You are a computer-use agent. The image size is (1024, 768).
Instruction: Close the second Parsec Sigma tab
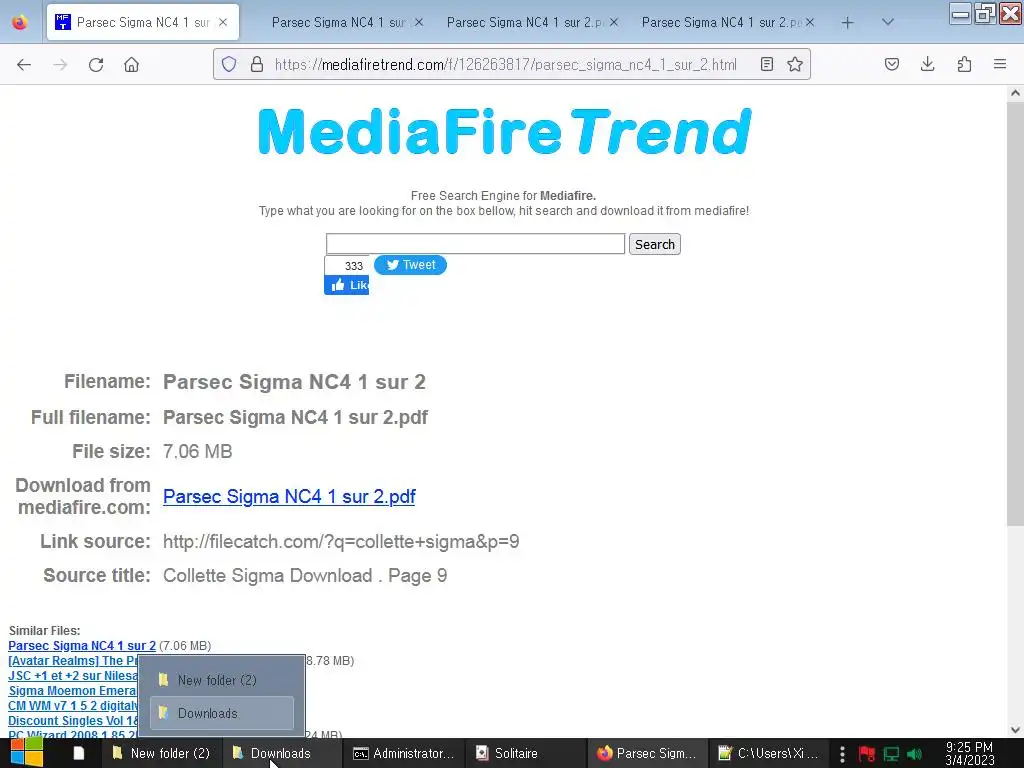[419, 22]
